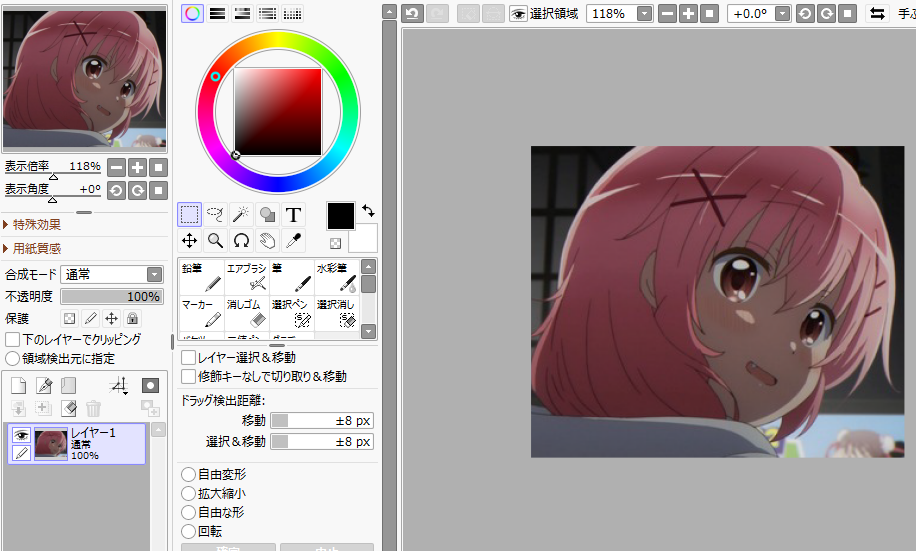The width and height of the screenshot is (916, 551).
Task: Choose the 筆 brush tool
Action: click(292, 277)
